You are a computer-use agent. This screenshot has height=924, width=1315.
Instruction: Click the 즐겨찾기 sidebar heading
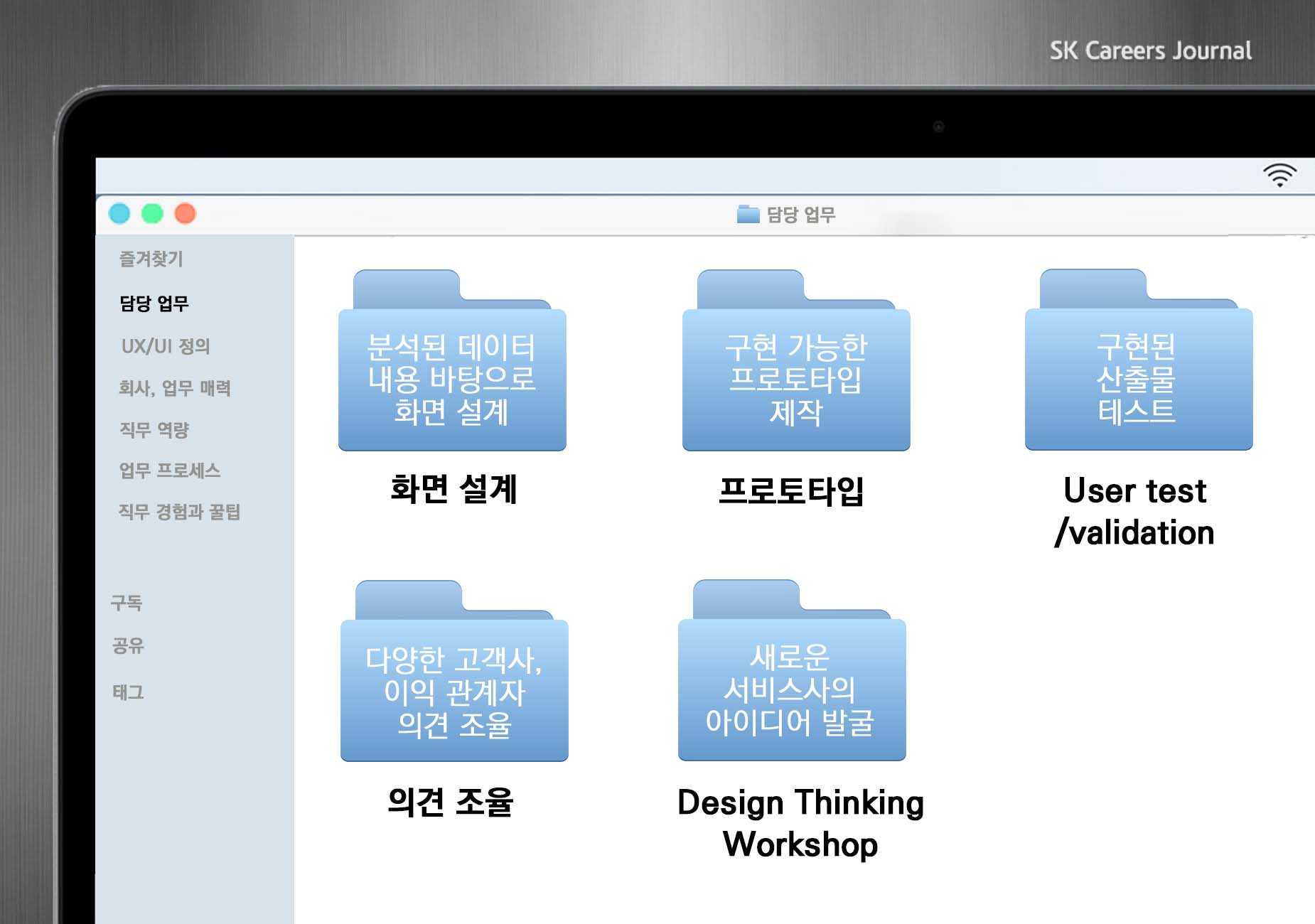[x=151, y=259]
